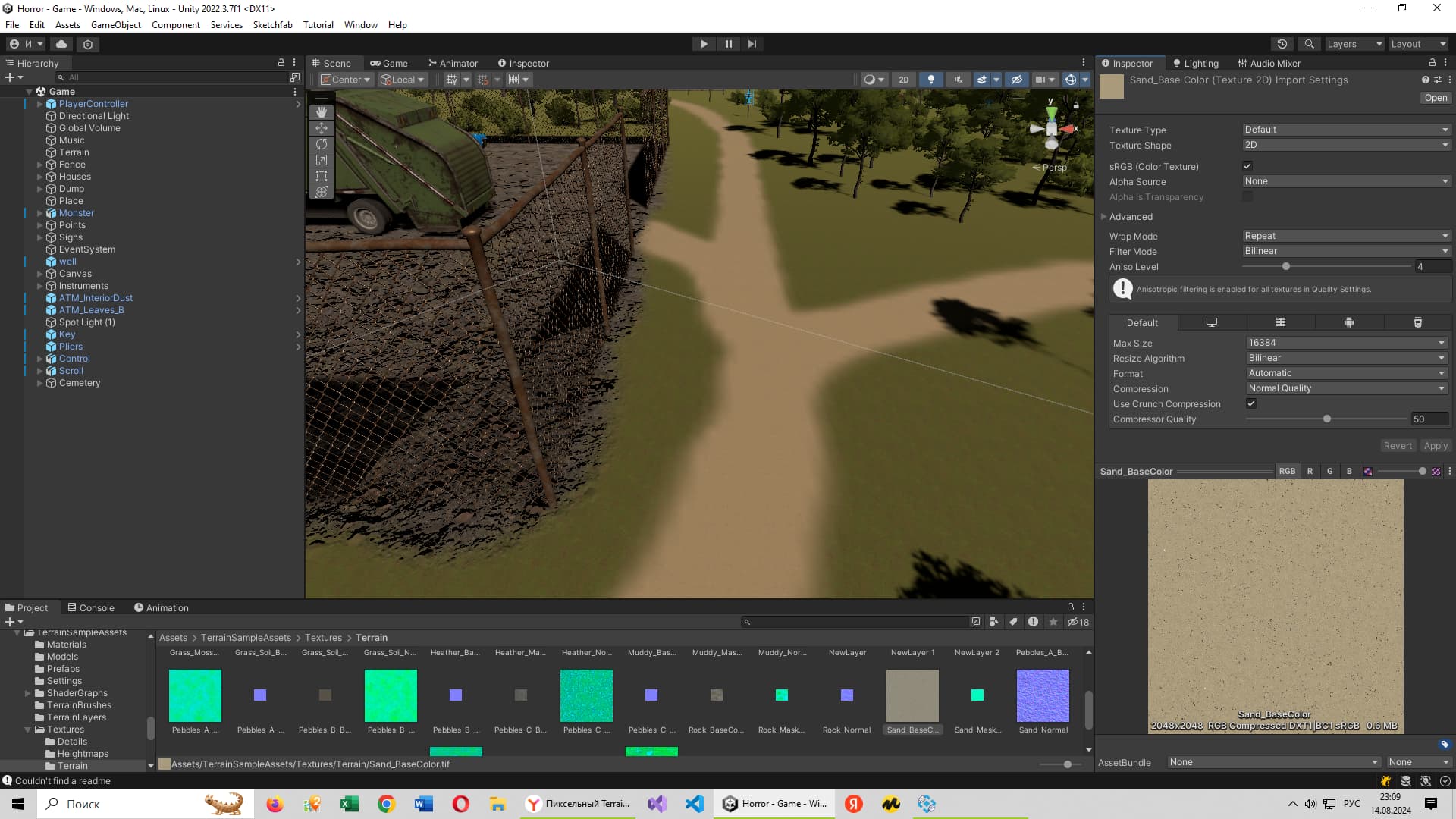Click Apply to save texture import settings
The image size is (1456, 819).
pos(1436,445)
